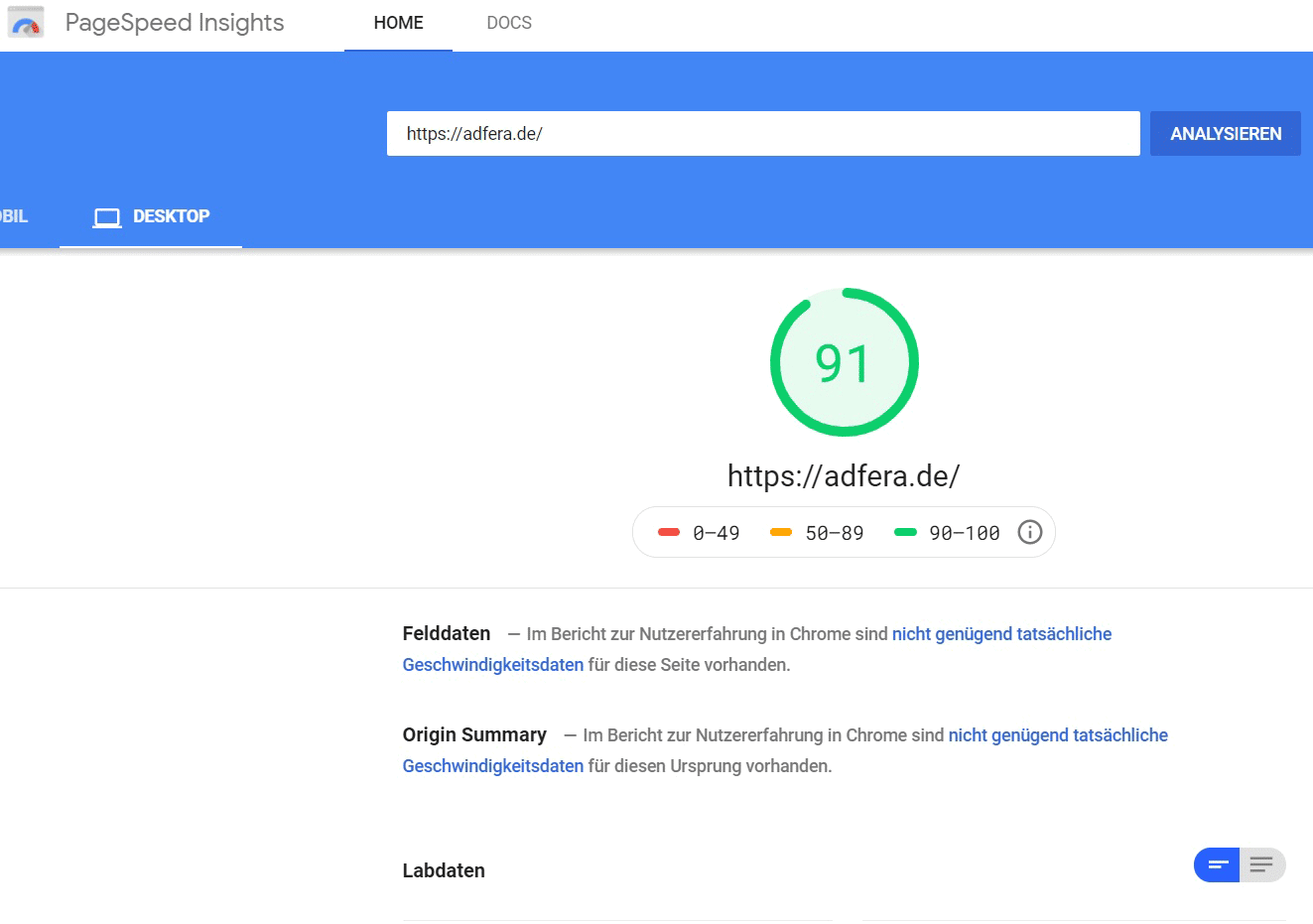Image resolution: width=1313 pixels, height=924 pixels.
Task: Select the DESKTOP results tab
Action: [151, 216]
